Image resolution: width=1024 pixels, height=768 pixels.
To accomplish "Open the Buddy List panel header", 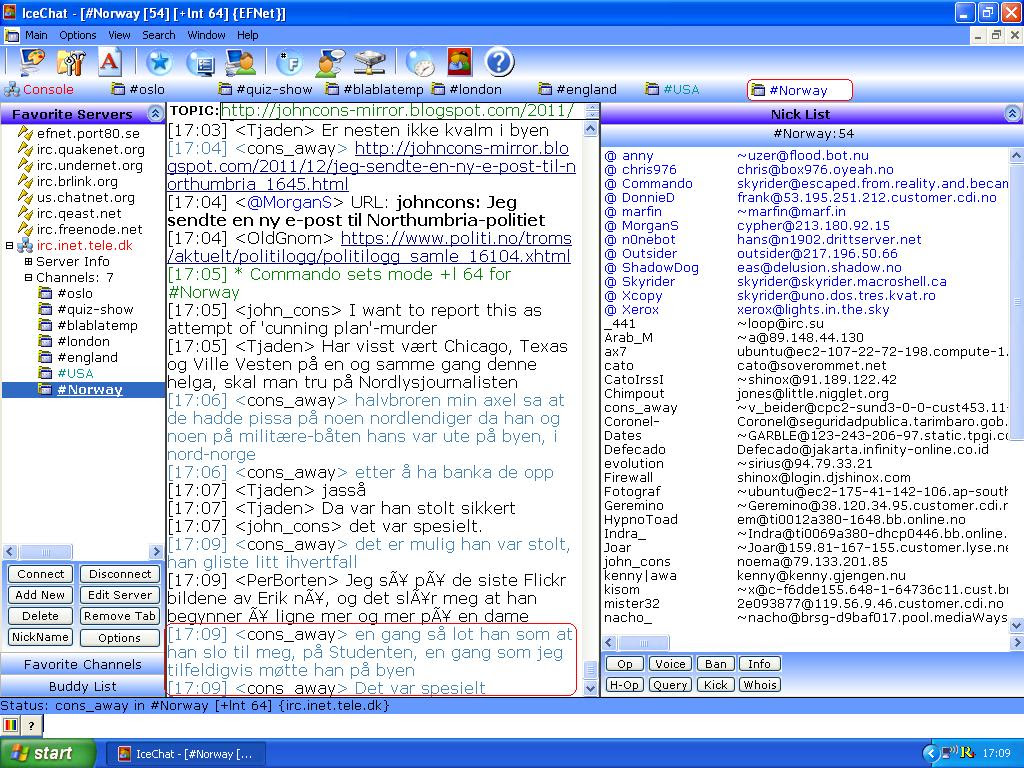I will point(82,686).
